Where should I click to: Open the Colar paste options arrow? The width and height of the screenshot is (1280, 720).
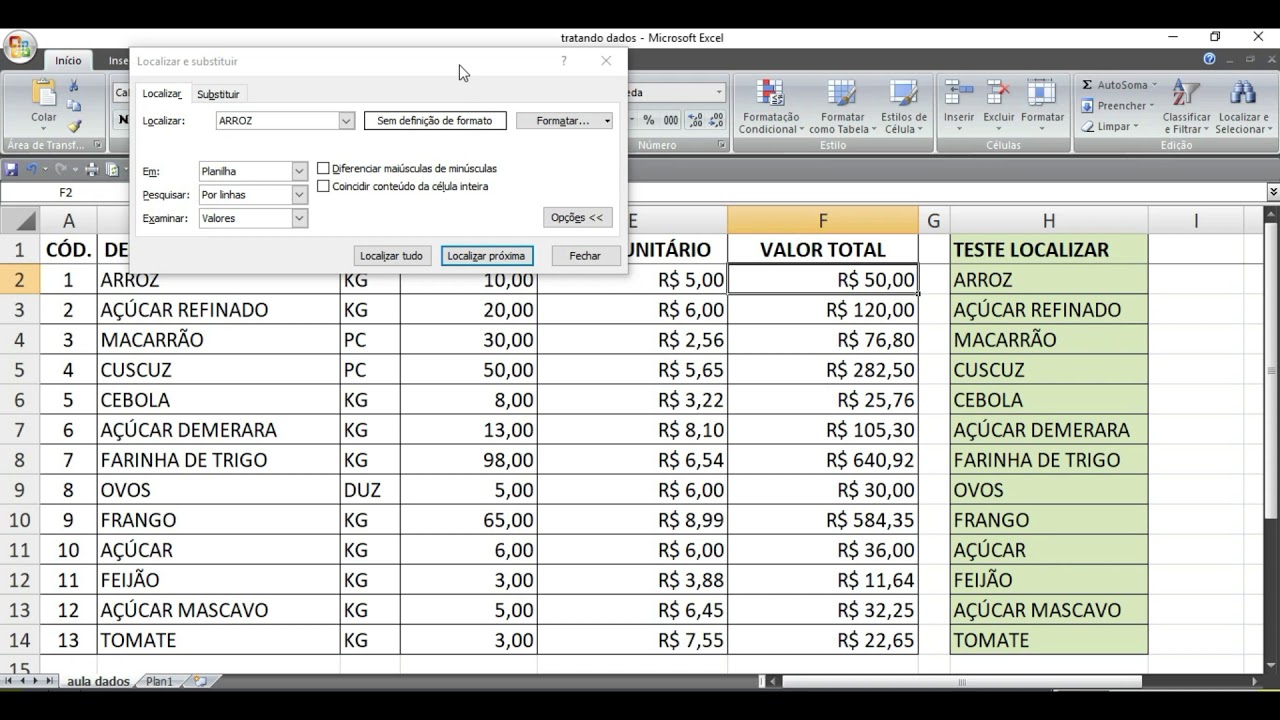click(x=44, y=129)
